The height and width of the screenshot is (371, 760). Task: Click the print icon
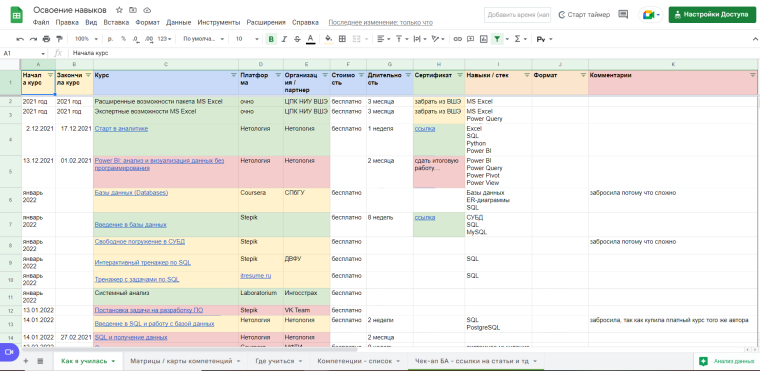click(x=46, y=39)
